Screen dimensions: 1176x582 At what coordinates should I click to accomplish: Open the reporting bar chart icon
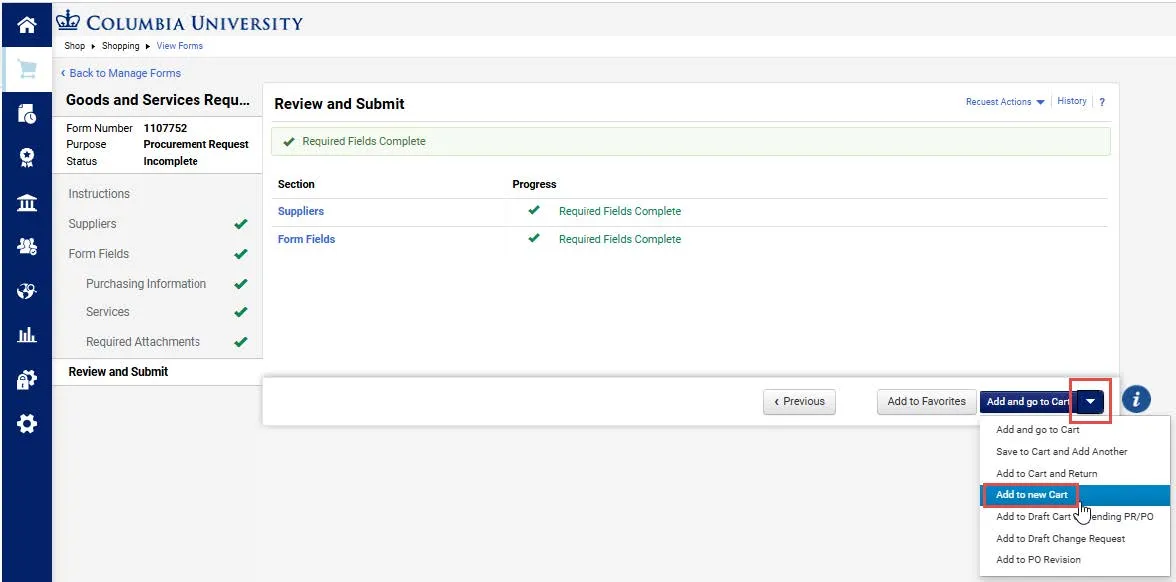pyautogui.click(x=26, y=335)
